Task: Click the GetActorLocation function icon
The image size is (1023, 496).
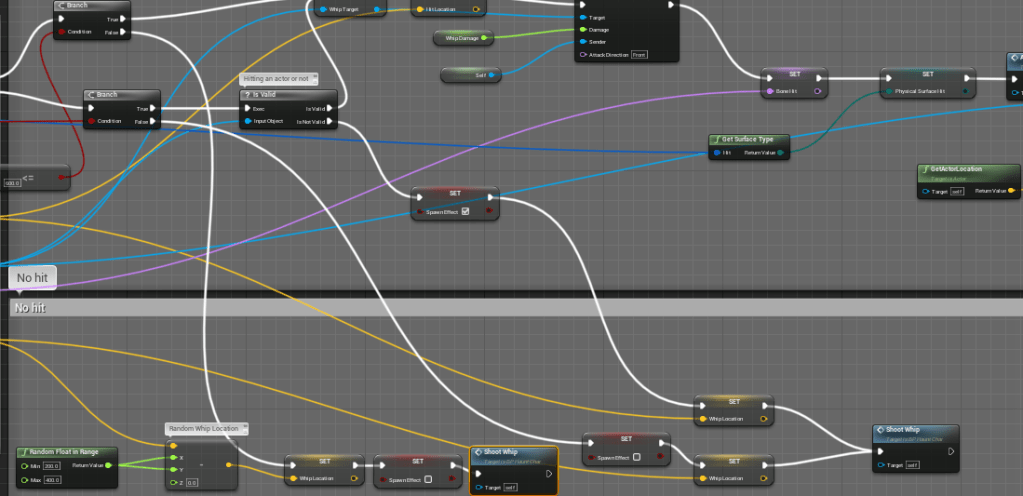Action: [925, 169]
